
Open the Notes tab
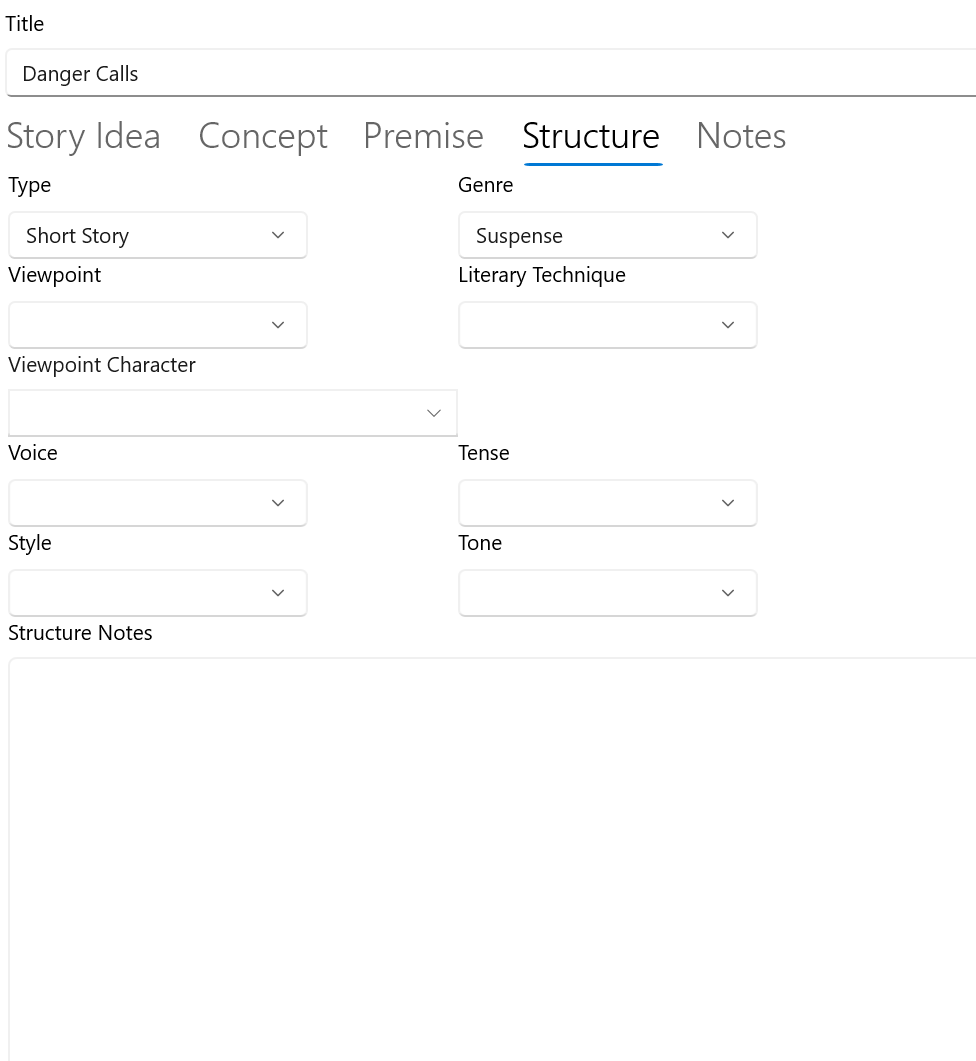click(x=741, y=137)
